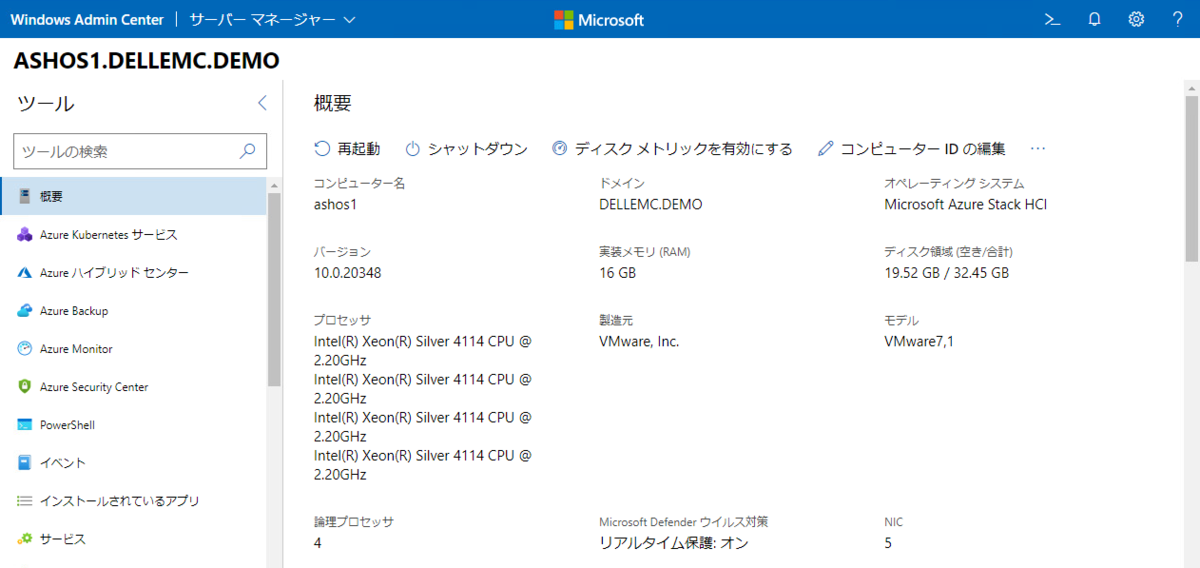Click the 16 GB memory value

point(617,272)
